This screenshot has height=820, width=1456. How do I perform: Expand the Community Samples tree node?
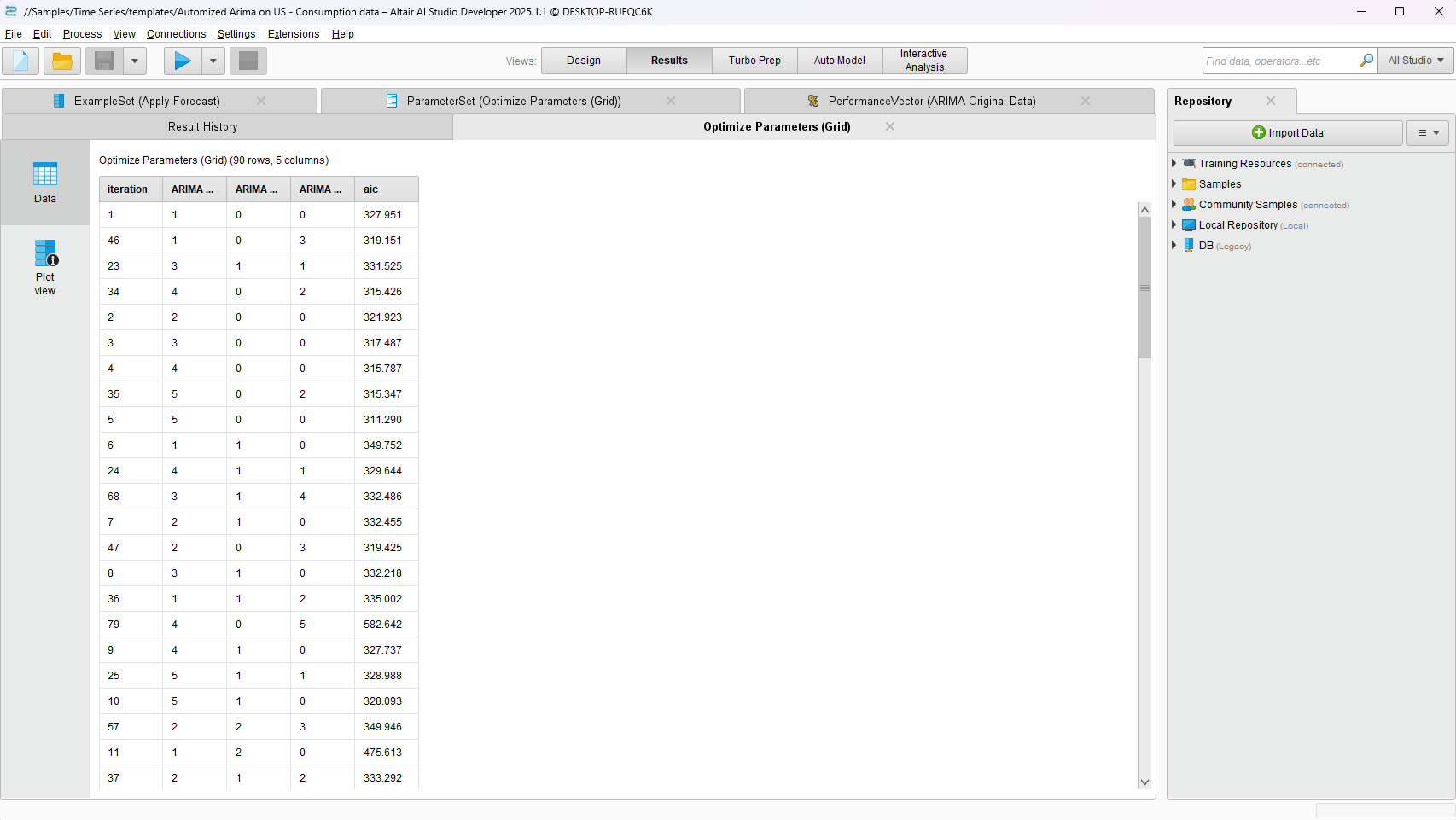coord(1174,204)
